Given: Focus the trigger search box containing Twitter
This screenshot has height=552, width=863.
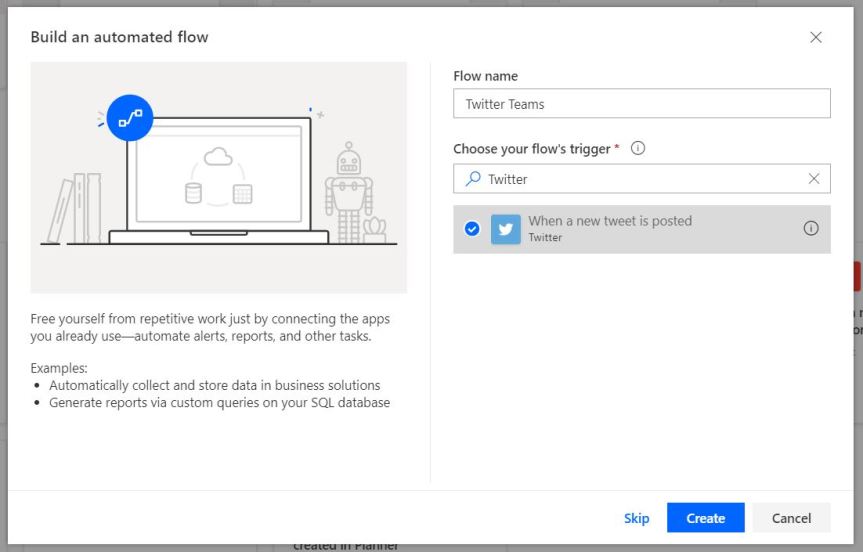Looking at the screenshot, I should tap(640, 179).
